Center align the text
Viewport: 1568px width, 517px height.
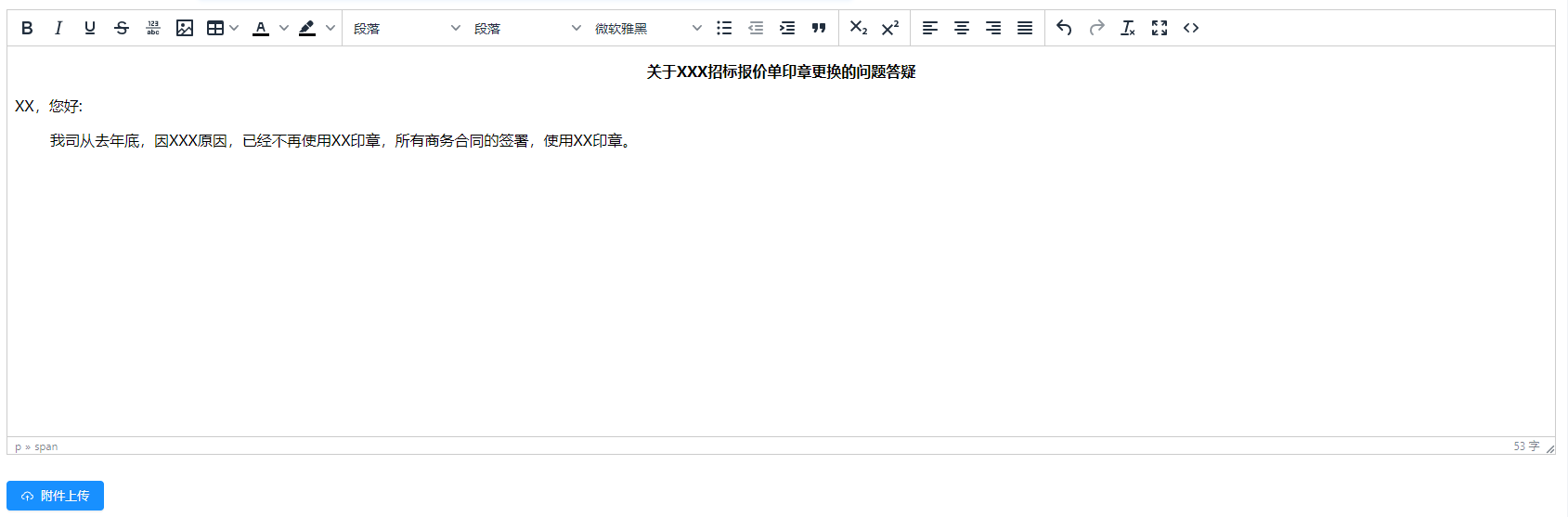click(962, 28)
